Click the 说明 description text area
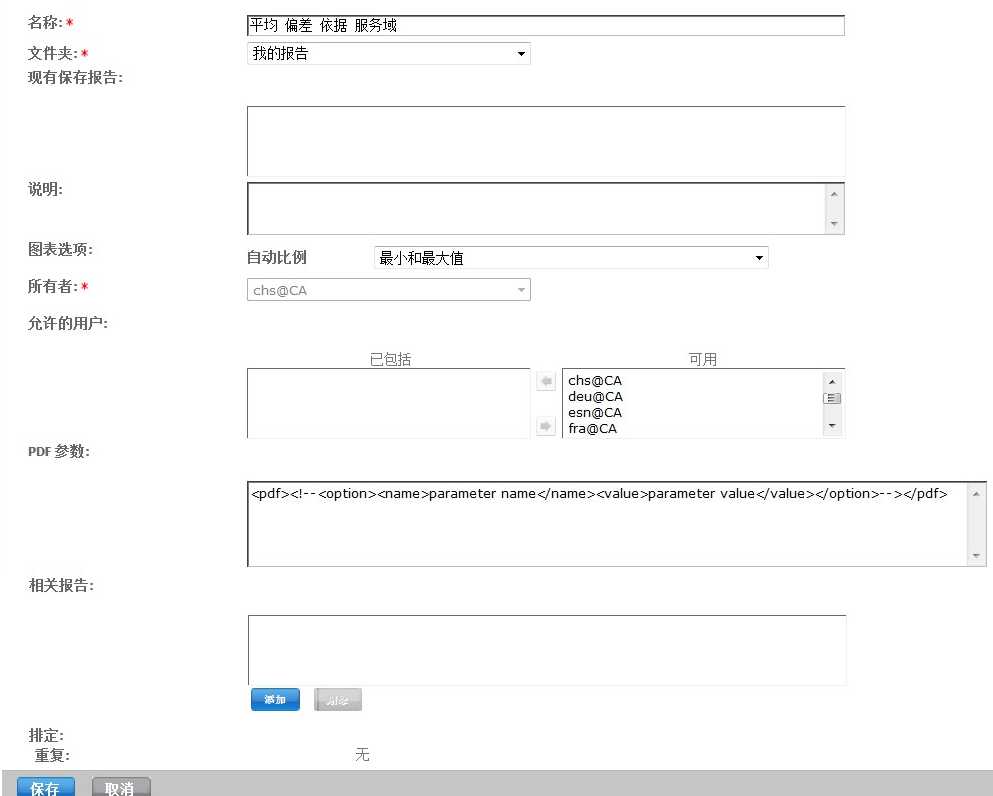This screenshot has width=993, height=796. click(x=545, y=208)
